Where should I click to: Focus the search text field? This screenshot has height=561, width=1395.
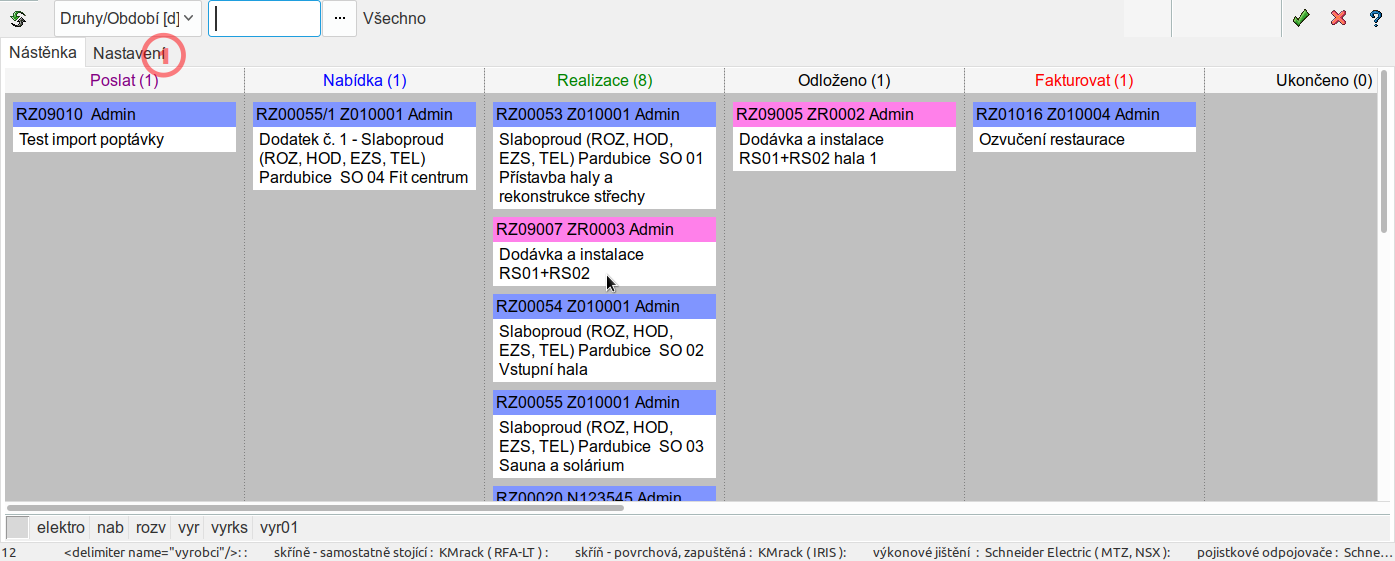264,18
